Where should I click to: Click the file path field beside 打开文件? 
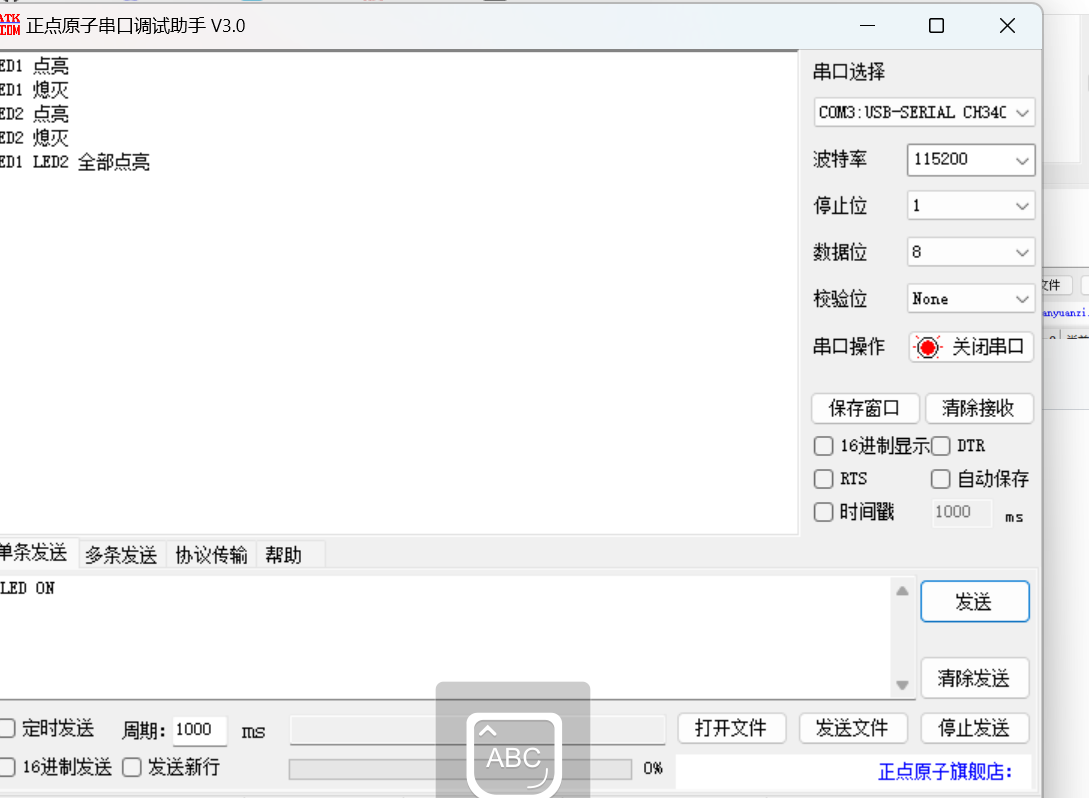[x=478, y=730]
